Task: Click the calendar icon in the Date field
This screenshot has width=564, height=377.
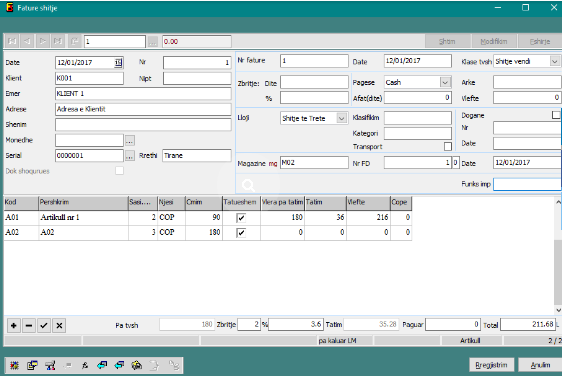Action: (118, 63)
